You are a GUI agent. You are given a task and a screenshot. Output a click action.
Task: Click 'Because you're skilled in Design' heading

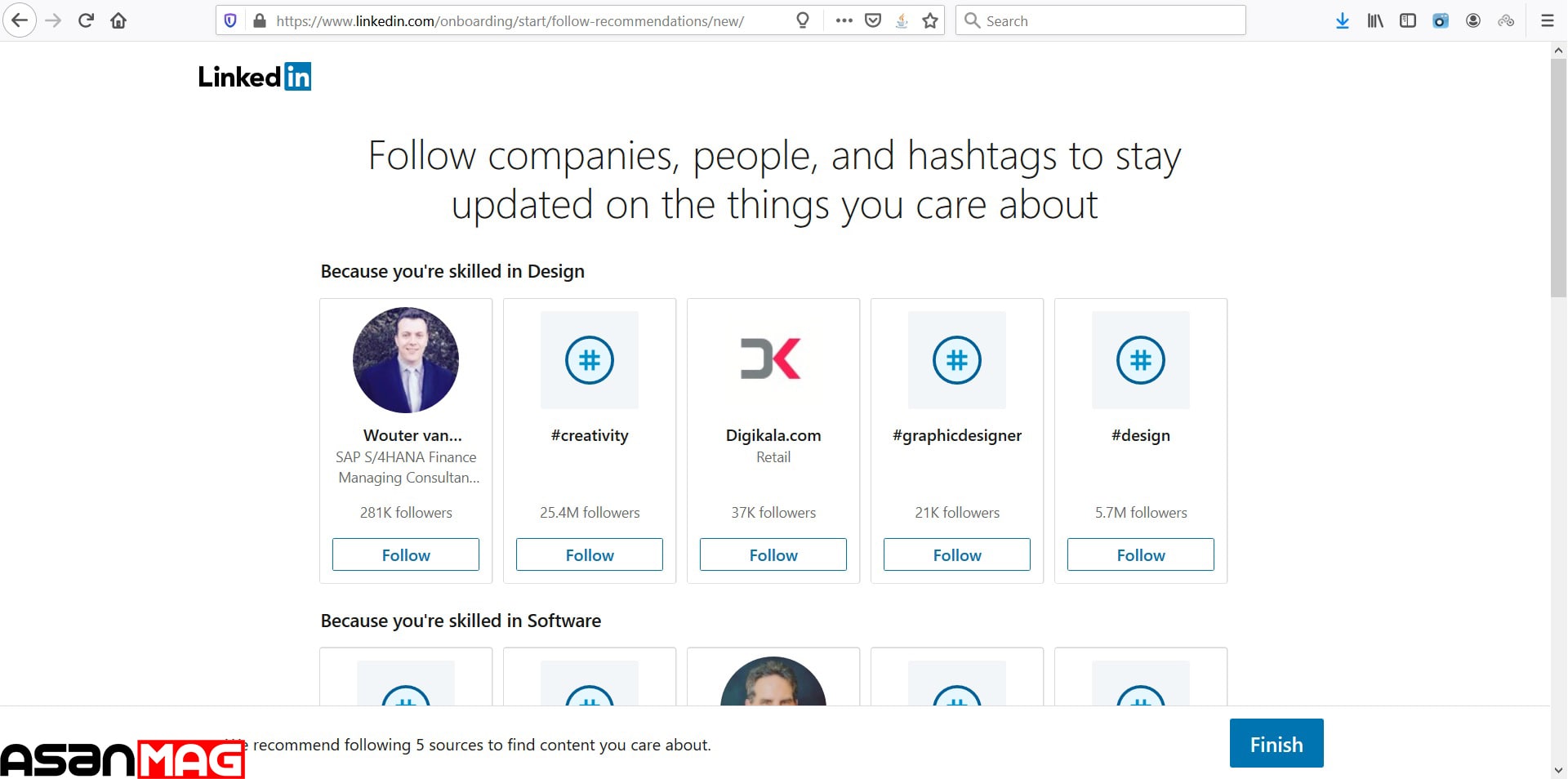[x=452, y=271]
